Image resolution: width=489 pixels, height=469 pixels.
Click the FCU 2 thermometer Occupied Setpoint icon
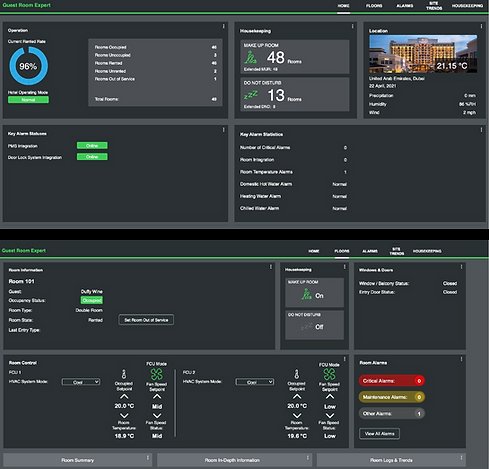[x=297, y=374]
